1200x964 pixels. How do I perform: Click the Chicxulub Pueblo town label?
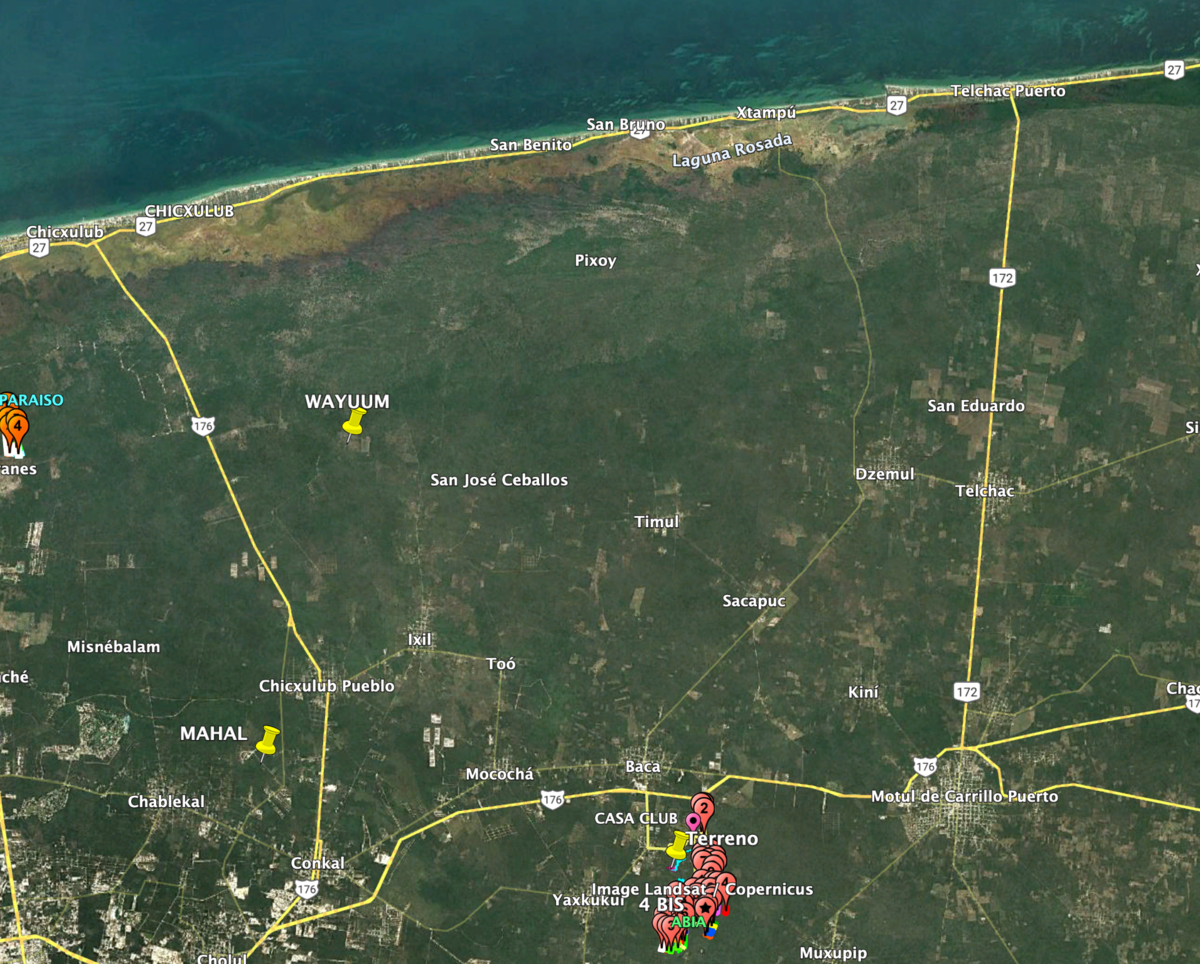tap(326, 686)
